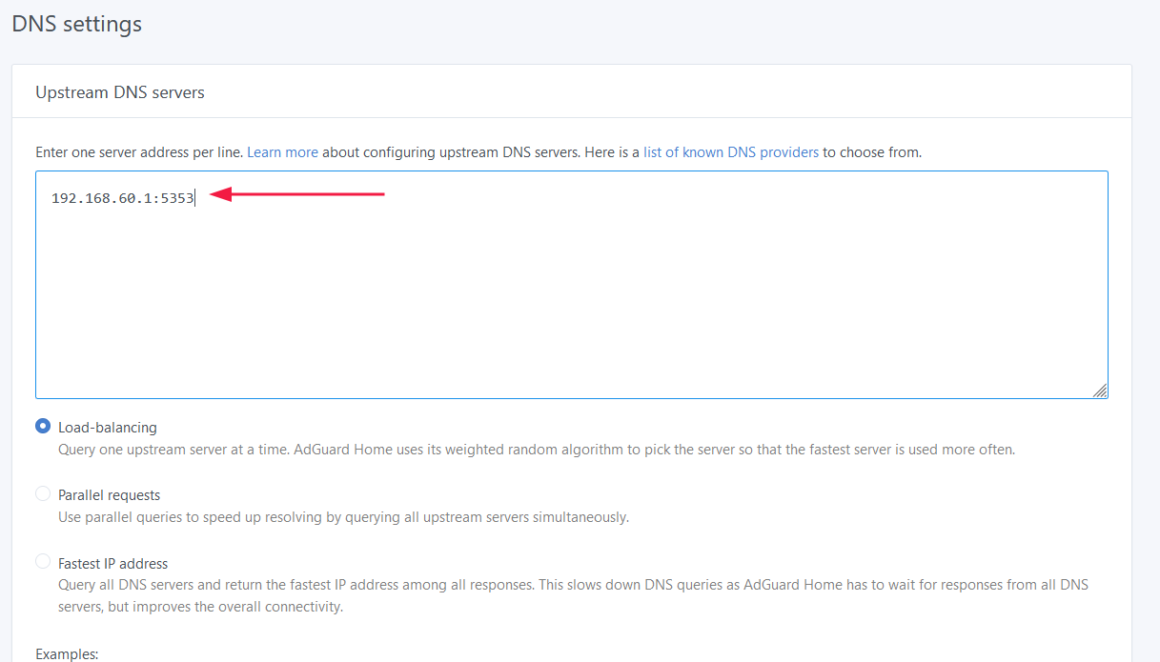Click the Fastest IP address description text

point(573,595)
